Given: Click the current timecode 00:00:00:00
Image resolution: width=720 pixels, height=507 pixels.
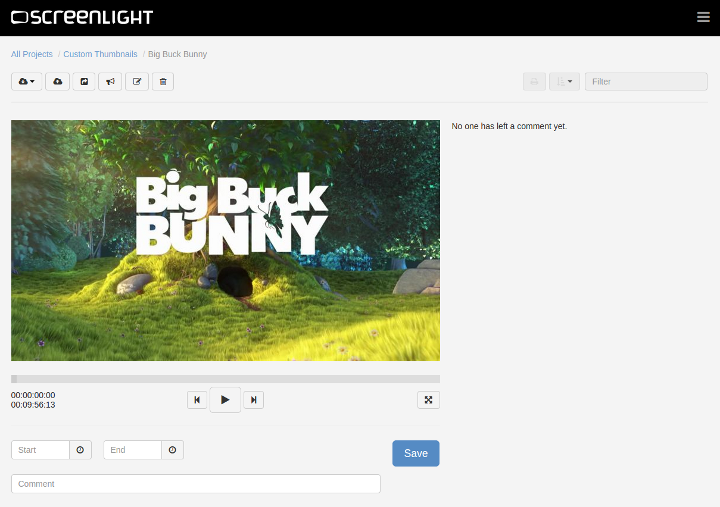Looking at the screenshot, I should 33,395.
